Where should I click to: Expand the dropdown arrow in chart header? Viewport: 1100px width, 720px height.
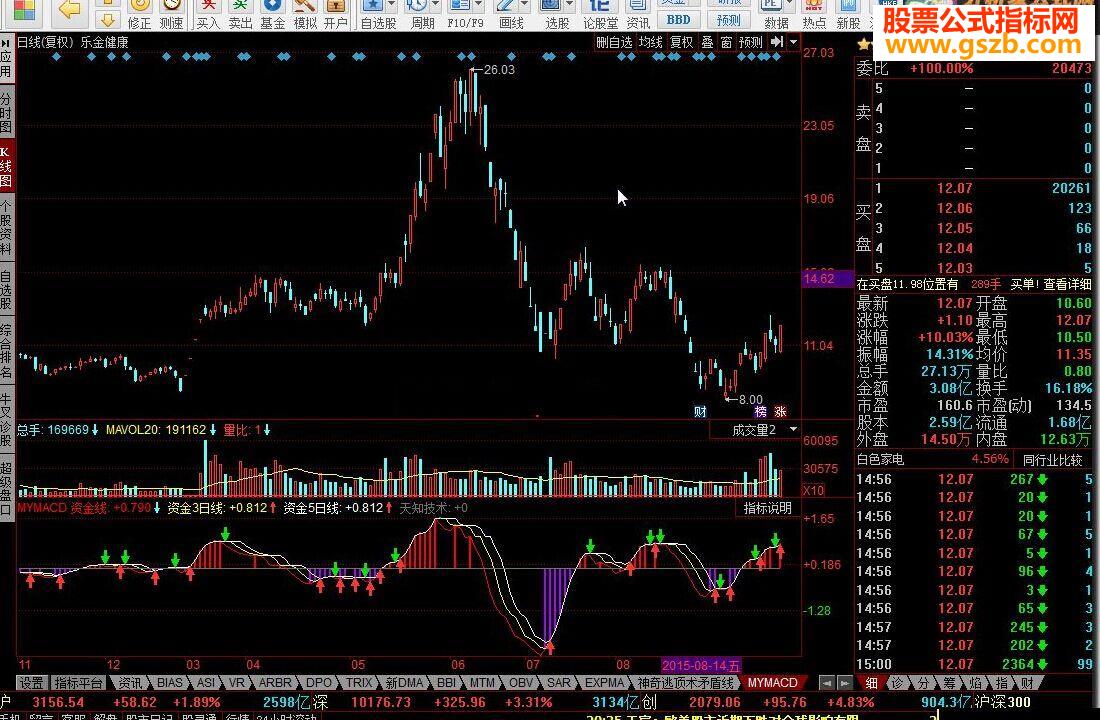click(793, 42)
